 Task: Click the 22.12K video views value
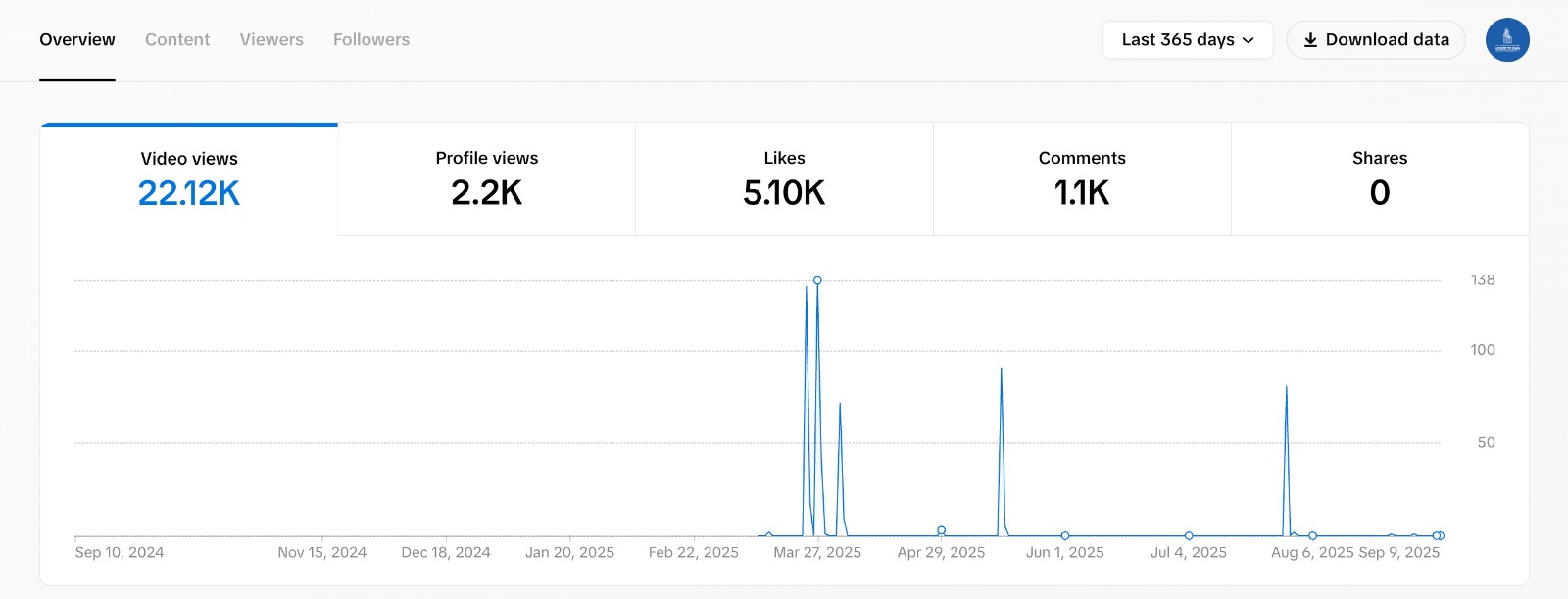pos(189,194)
